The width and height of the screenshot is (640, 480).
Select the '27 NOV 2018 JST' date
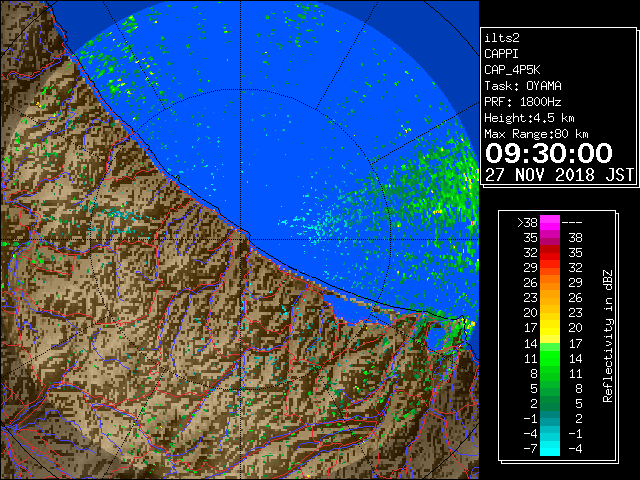(x=560, y=175)
